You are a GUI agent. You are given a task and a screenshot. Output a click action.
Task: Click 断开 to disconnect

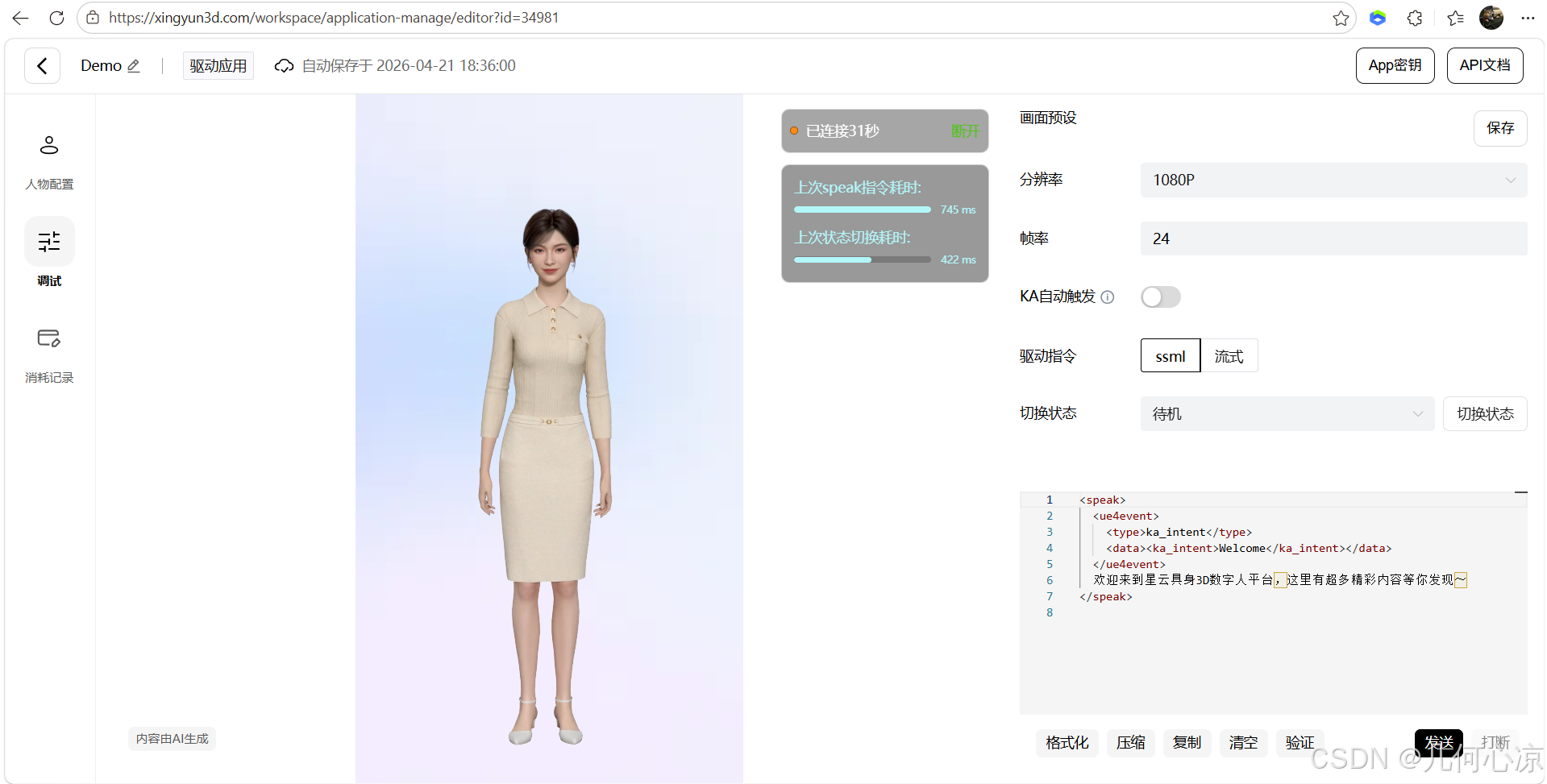tap(965, 131)
